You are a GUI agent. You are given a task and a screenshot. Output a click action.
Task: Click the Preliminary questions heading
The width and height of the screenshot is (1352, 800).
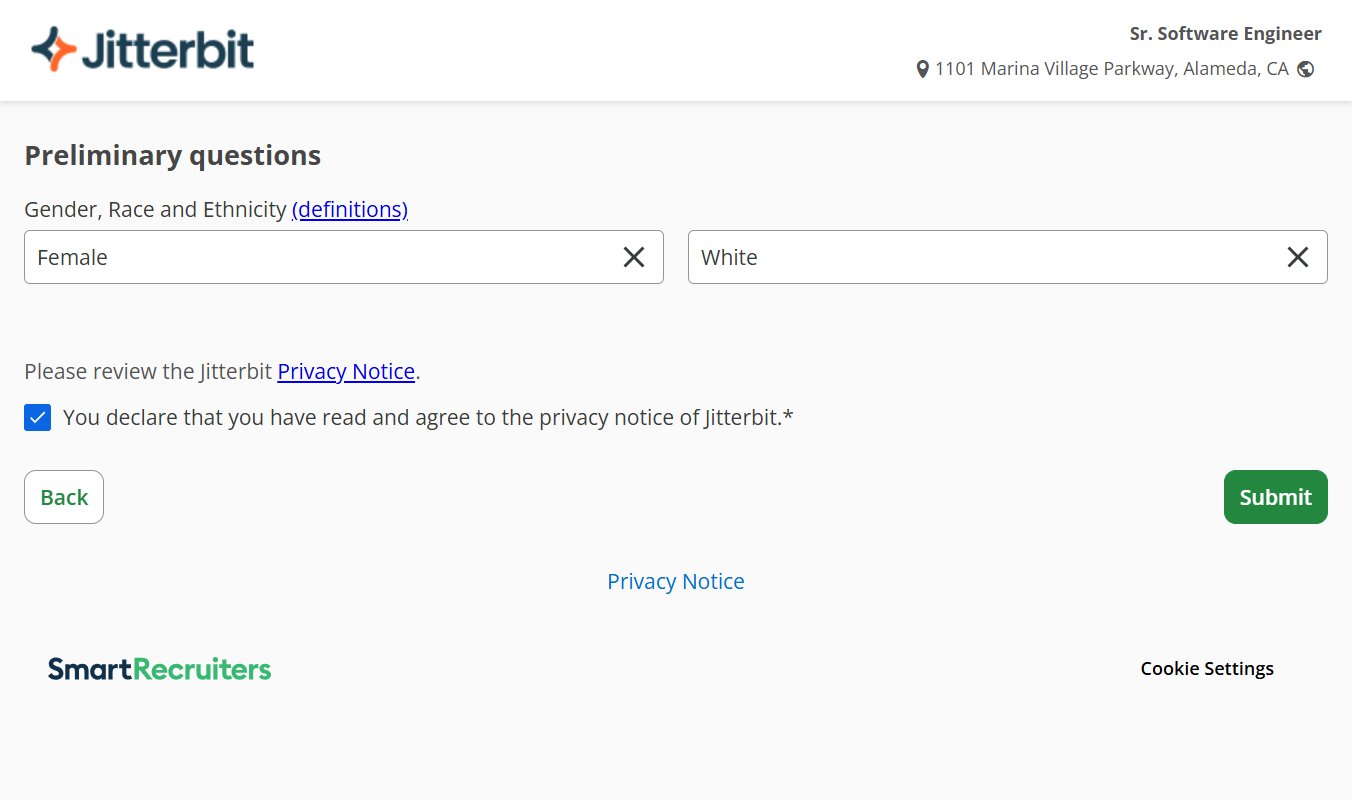pyautogui.click(x=173, y=155)
